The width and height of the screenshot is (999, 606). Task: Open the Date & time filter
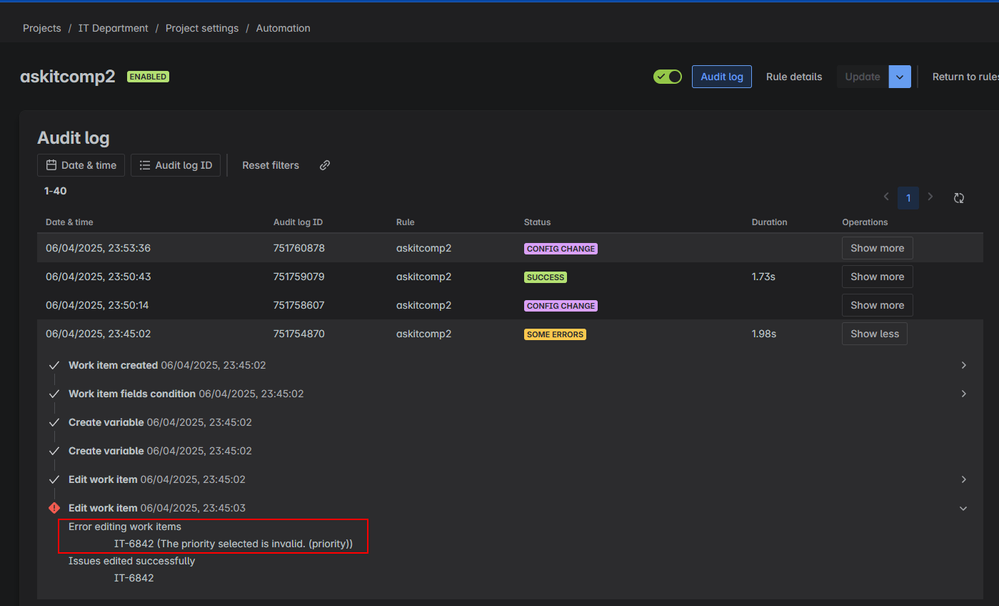point(81,165)
